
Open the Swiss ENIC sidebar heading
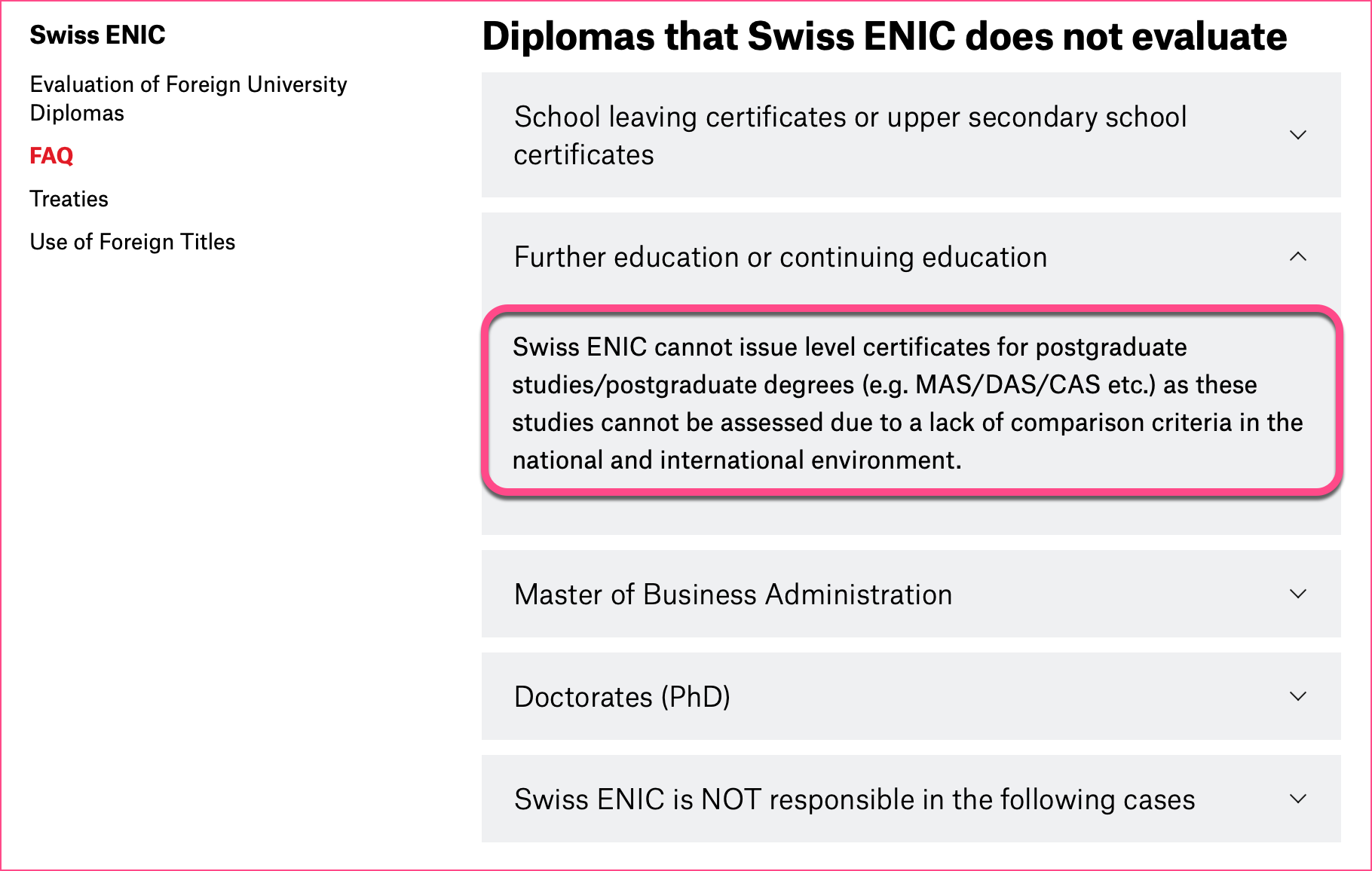click(97, 35)
